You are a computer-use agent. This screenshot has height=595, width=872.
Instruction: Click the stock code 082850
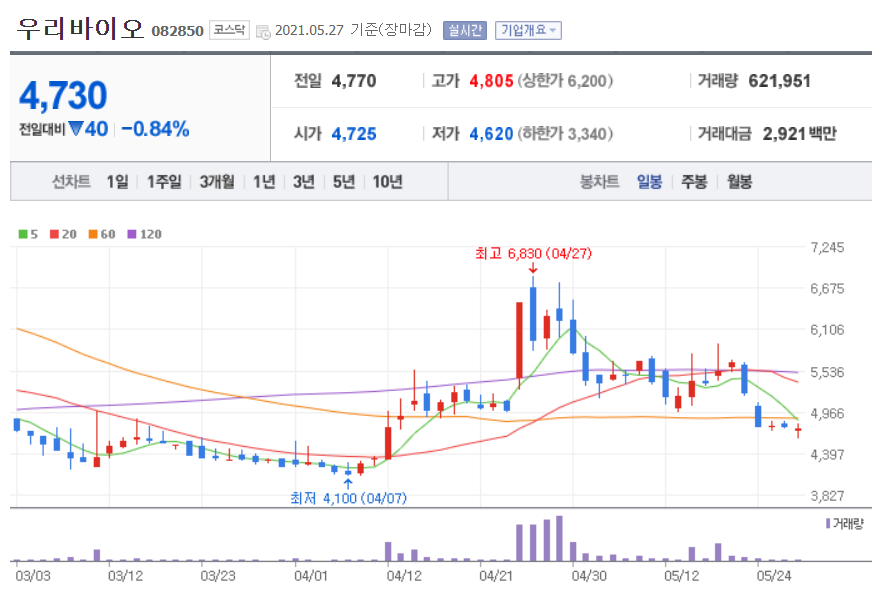click(177, 31)
